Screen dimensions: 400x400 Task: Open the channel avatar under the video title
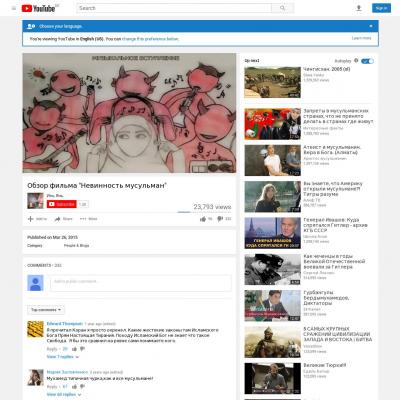coord(35,201)
